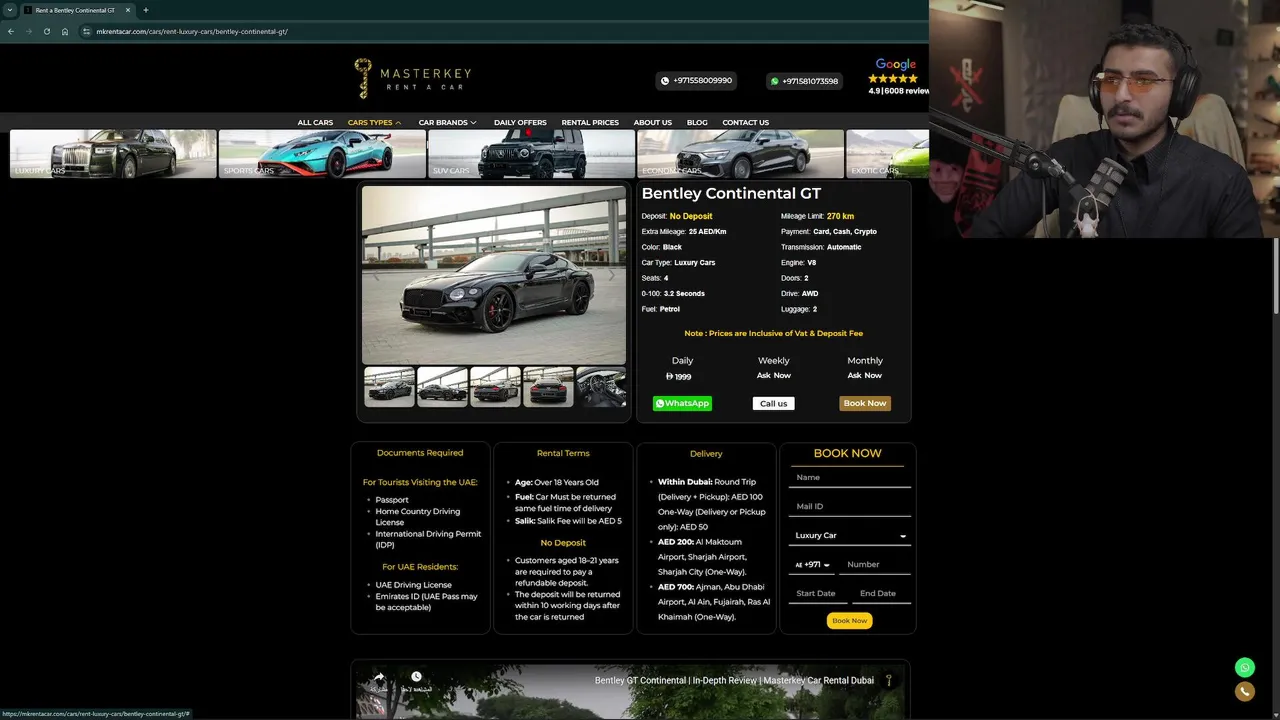
Task: Select the Exotic Cars category thumbnail
Action: click(887, 154)
